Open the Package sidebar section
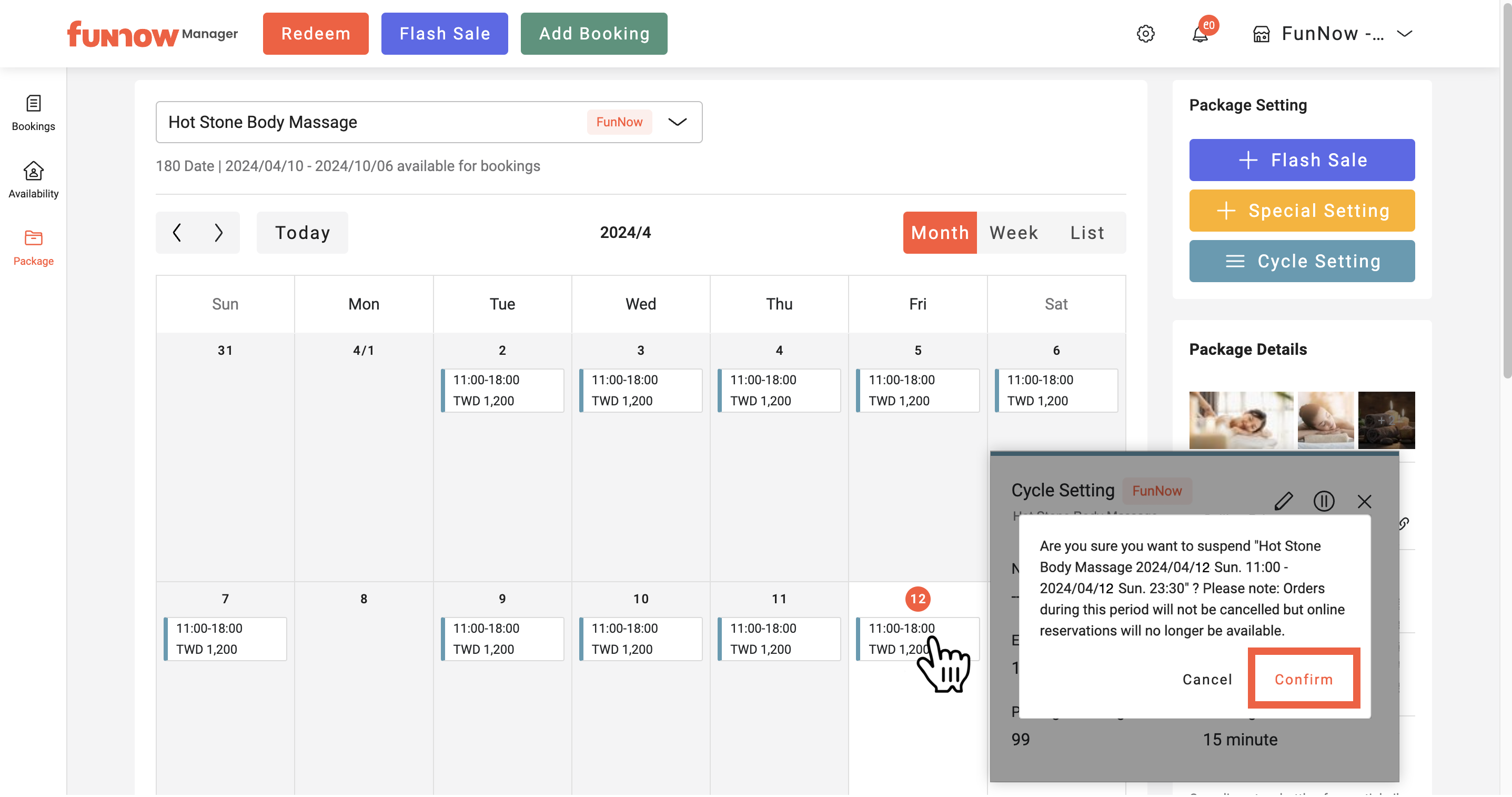The image size is (1512, 797). point(34,248)
